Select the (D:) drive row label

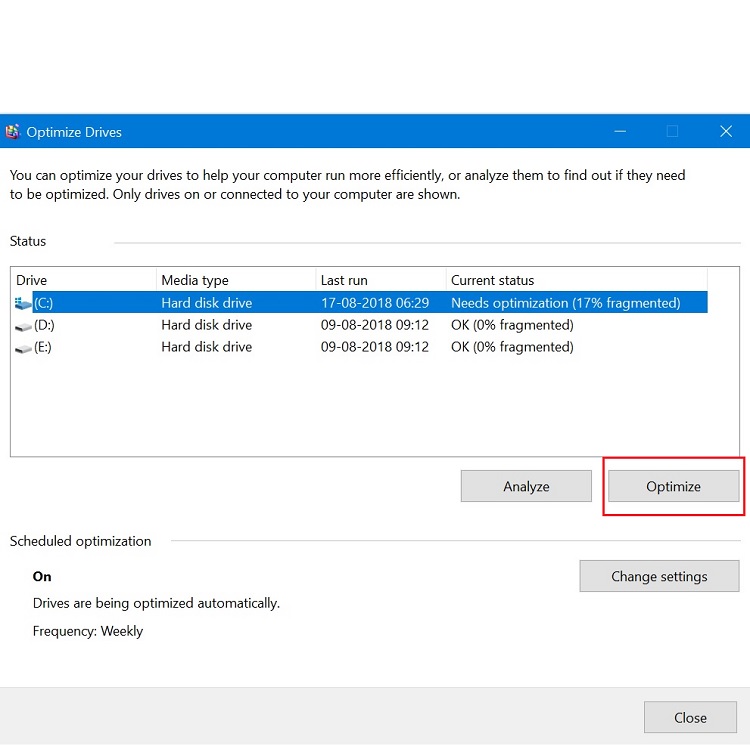44,325
